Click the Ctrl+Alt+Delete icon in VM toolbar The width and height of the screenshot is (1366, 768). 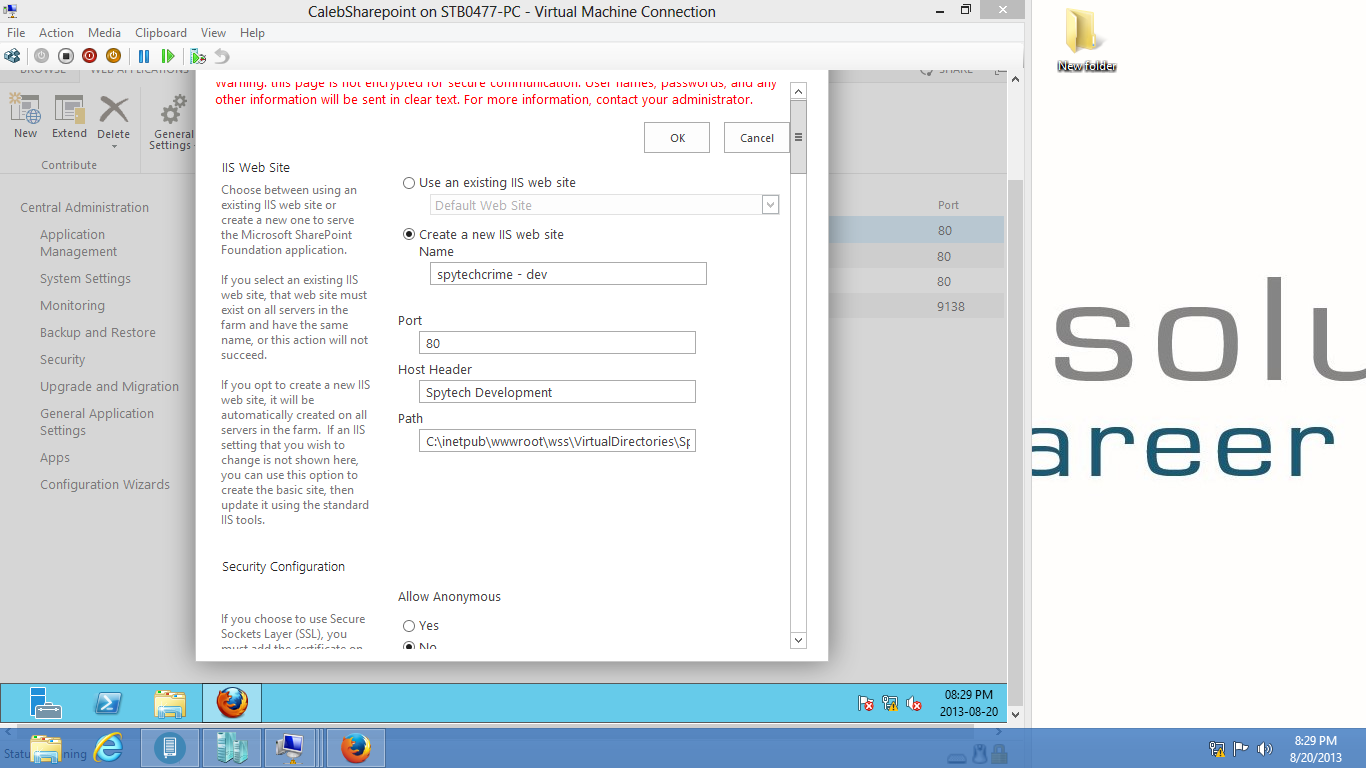point(13,56)
